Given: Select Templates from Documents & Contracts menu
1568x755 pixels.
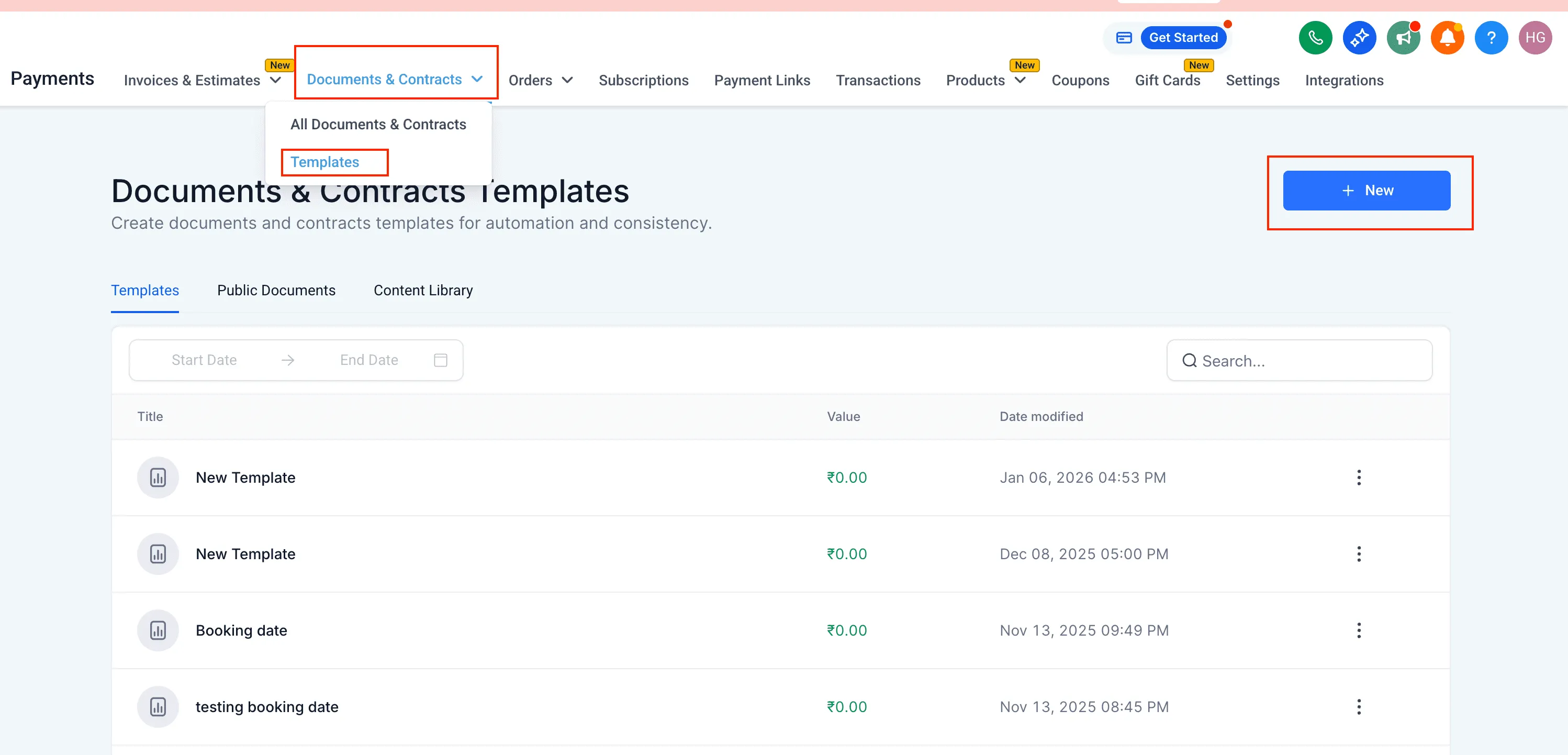Looking at the screenshot, I should point(325,162).
